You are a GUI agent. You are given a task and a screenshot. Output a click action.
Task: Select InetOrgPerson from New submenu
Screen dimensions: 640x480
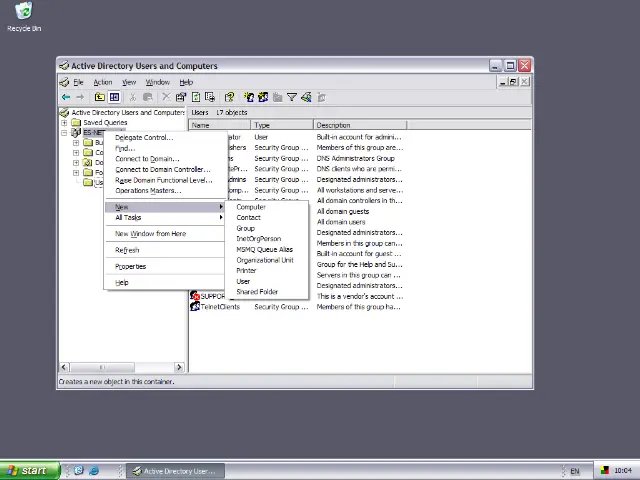click(x=267, y=239)
